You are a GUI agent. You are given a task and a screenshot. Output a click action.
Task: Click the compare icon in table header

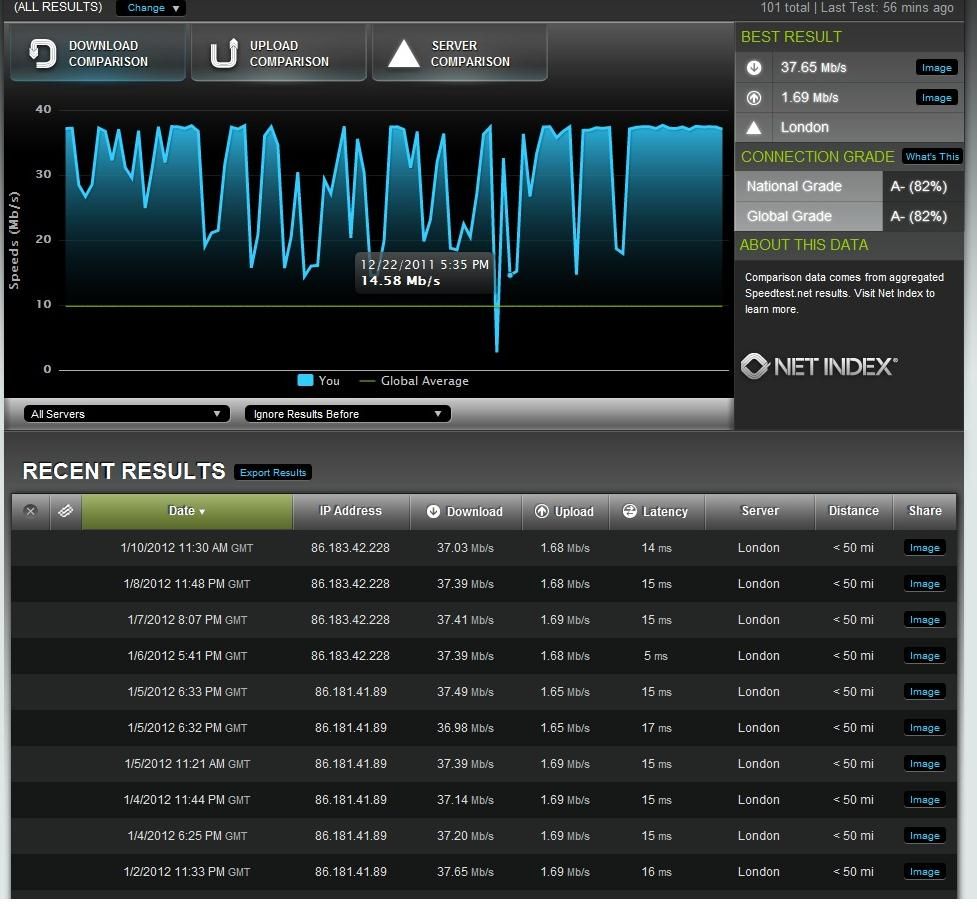65,511
